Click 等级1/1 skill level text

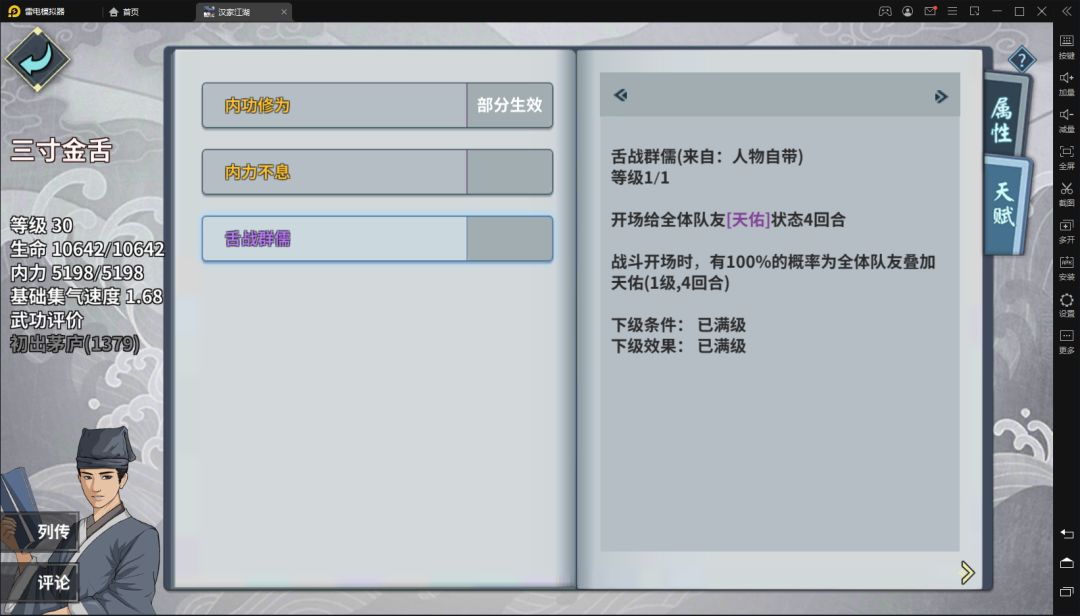(x=640, y=178)
